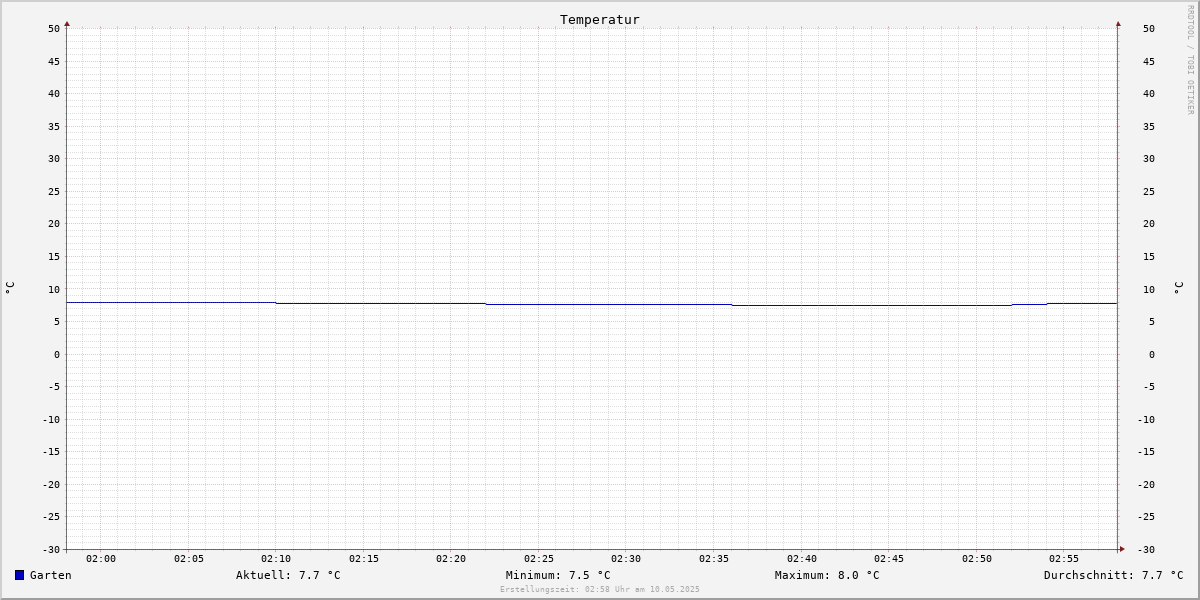This screenshot has height=600, width=1200.
Task: Click the 02:50 time axis label
Action: coord(977,559)
